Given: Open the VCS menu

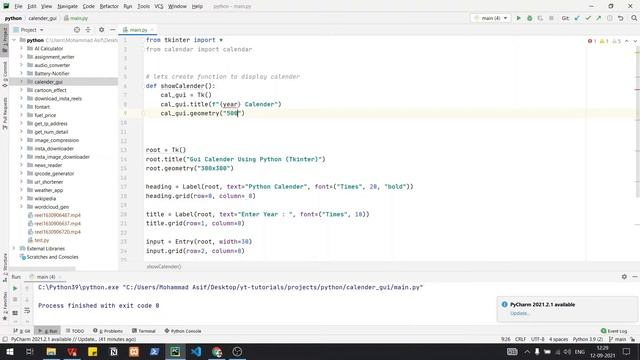Looking at the screenshot, I should tap(159, 7).
